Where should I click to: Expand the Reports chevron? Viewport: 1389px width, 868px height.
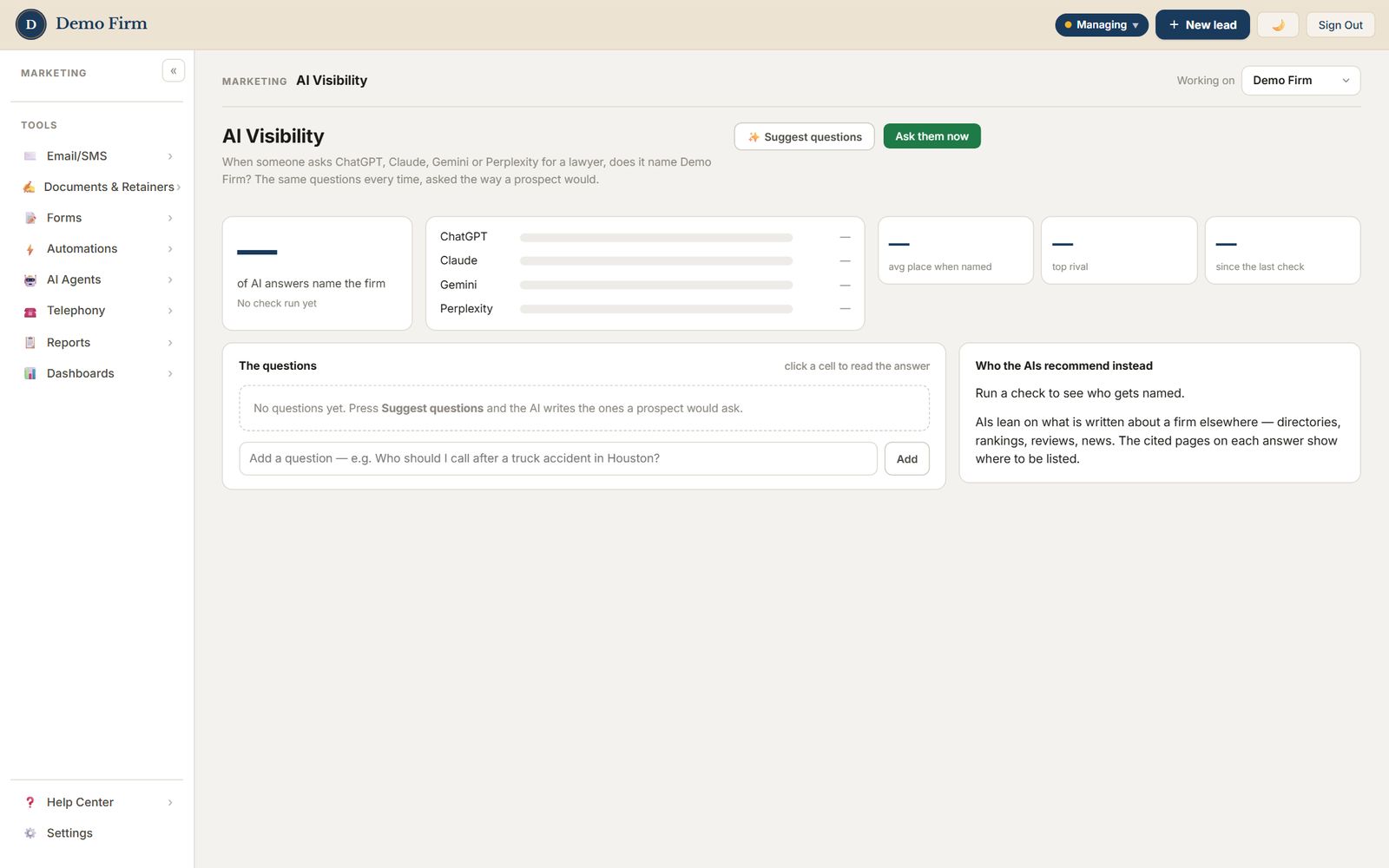click(170, 343)
